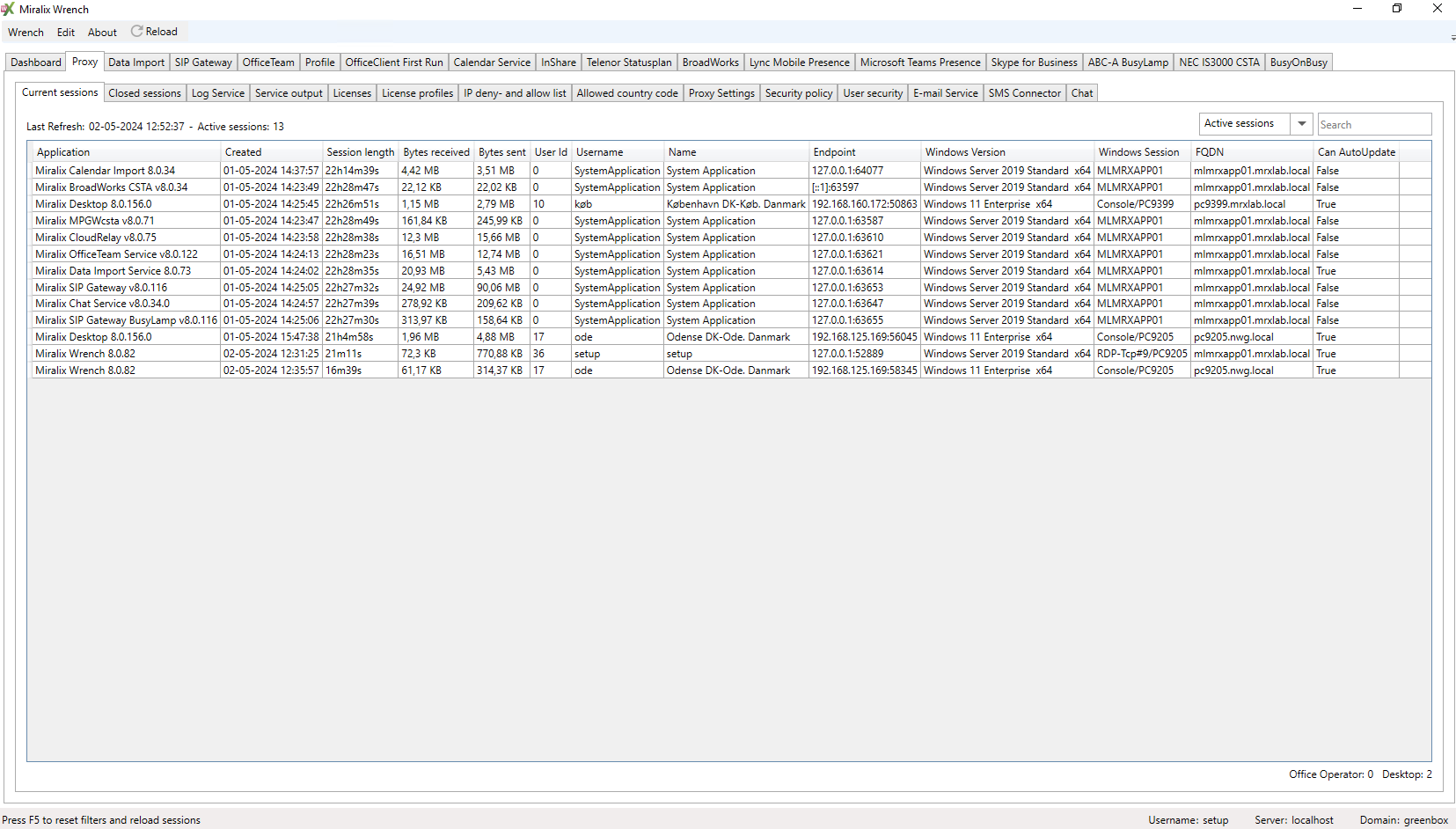Image resolution: width=1456 pixels, height=829 pixels.
Task: Open the OfficeClient First Run tab
Action: pyautogui.click(x=394, y=62)
